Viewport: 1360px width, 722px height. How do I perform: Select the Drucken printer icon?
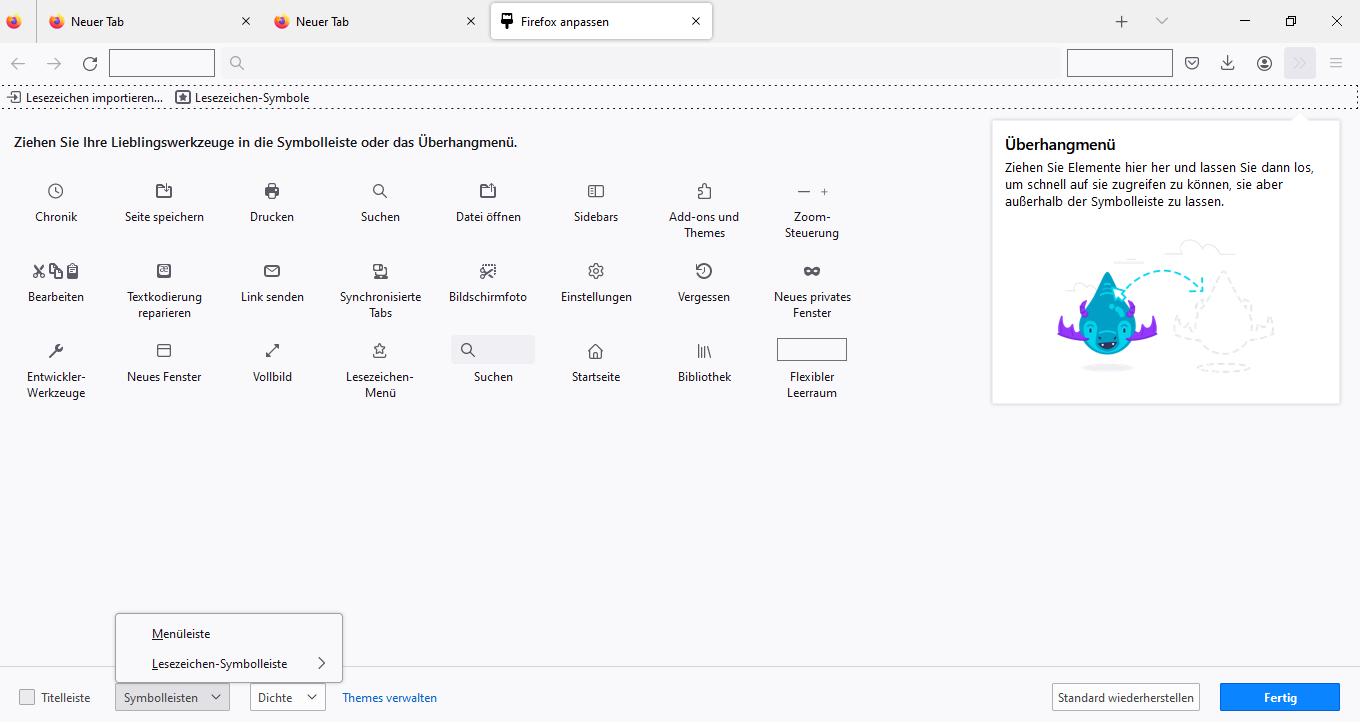[x=272, y=191]
